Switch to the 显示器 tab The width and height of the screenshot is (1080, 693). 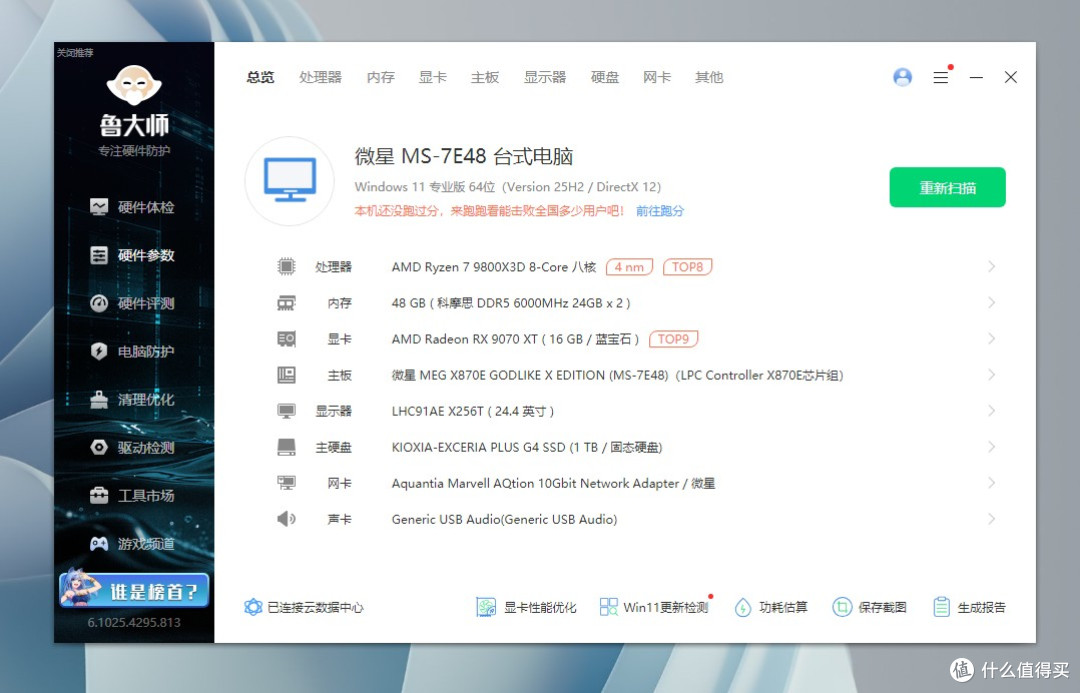coord(545,77)
